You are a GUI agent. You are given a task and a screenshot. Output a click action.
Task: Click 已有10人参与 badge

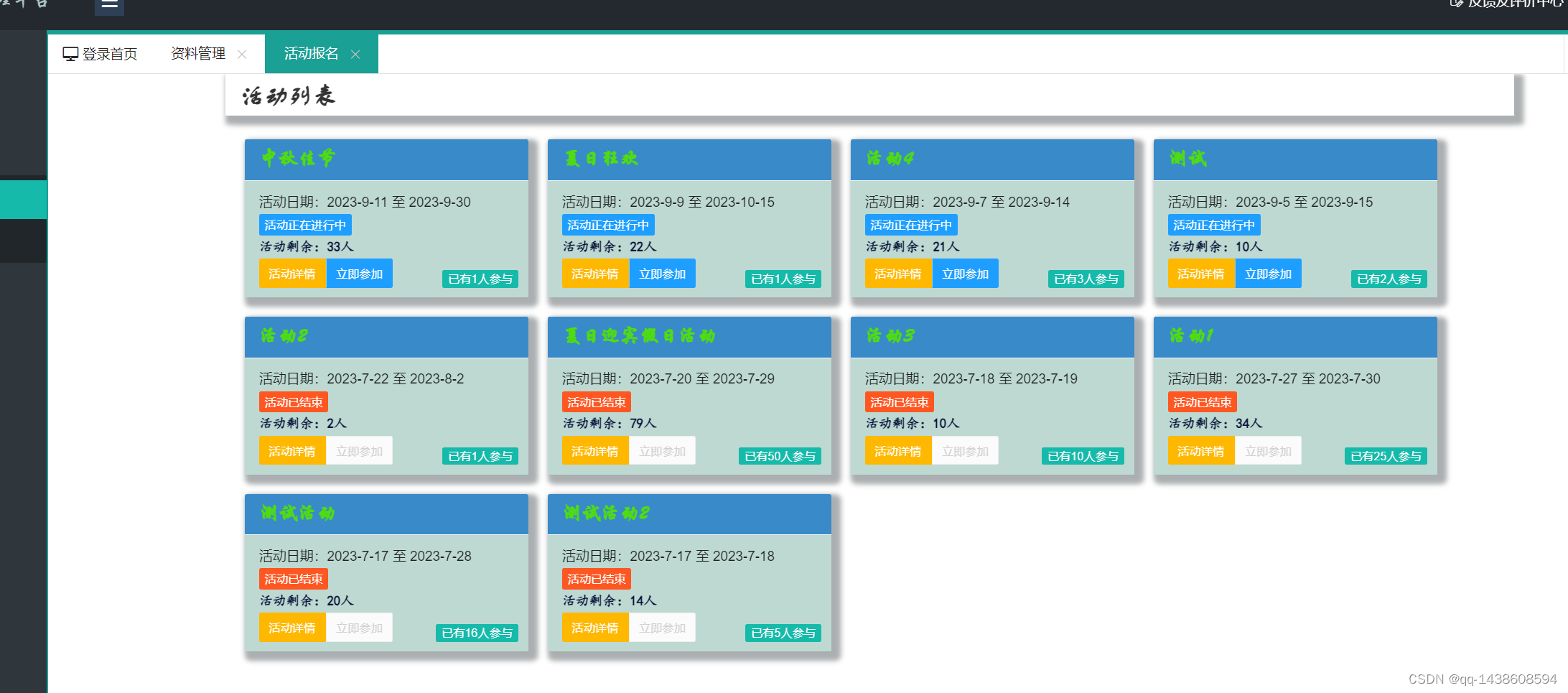point(1083,456)
